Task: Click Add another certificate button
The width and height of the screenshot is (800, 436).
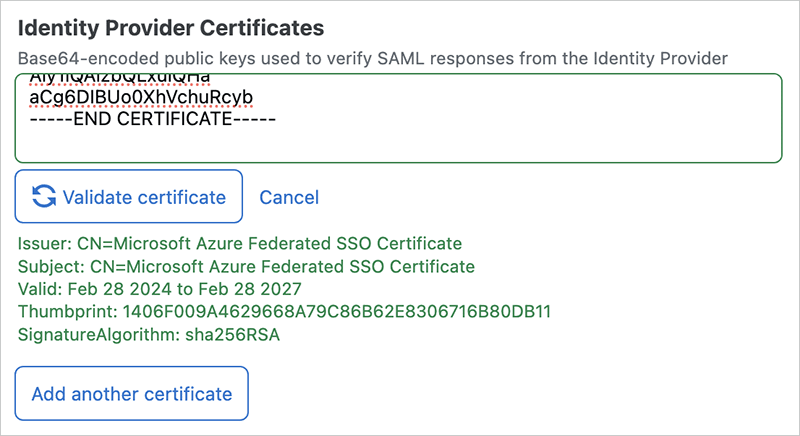Action: pyautogui.click(x=131, y=394)
